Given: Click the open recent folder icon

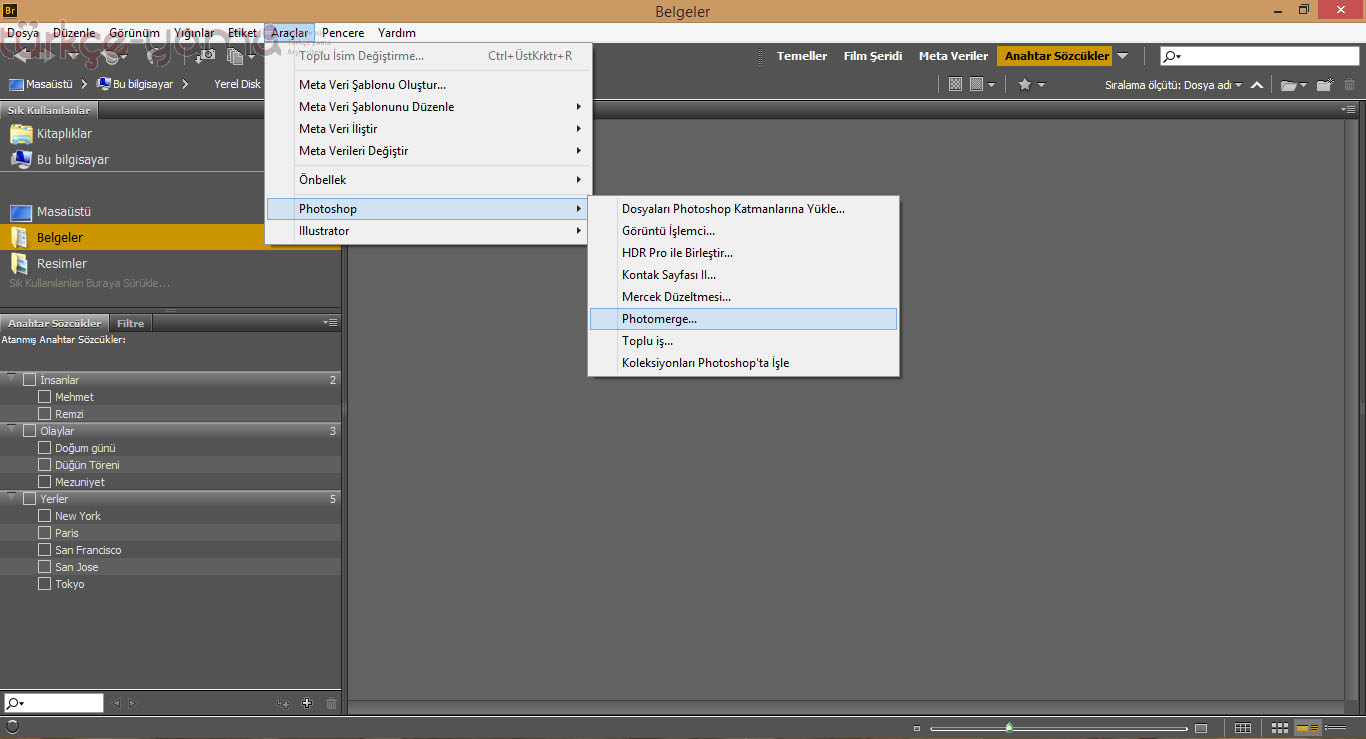Looking at the screenshot, I should (x=1288, y=85).
